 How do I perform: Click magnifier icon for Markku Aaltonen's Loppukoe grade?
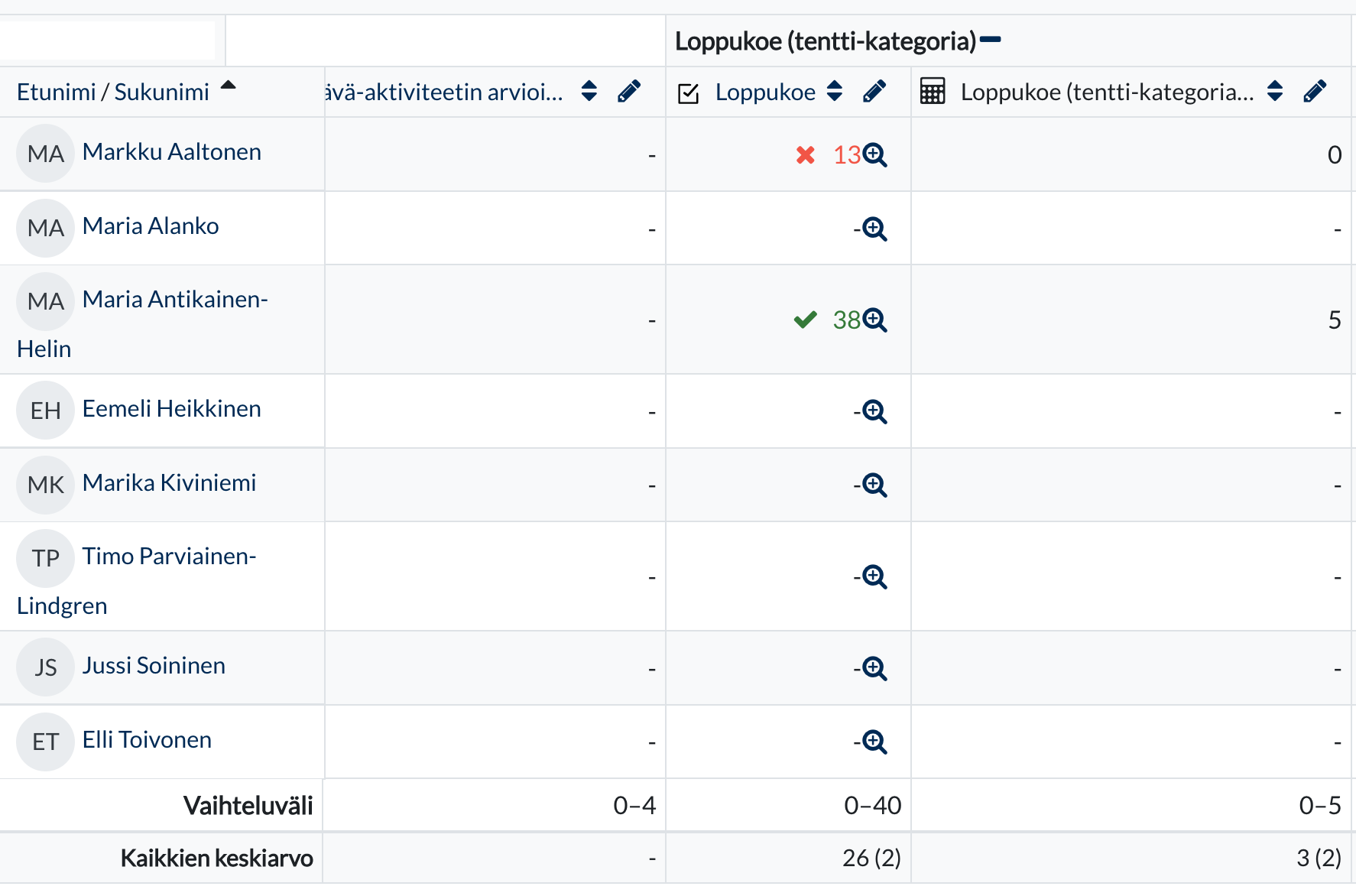874,155
